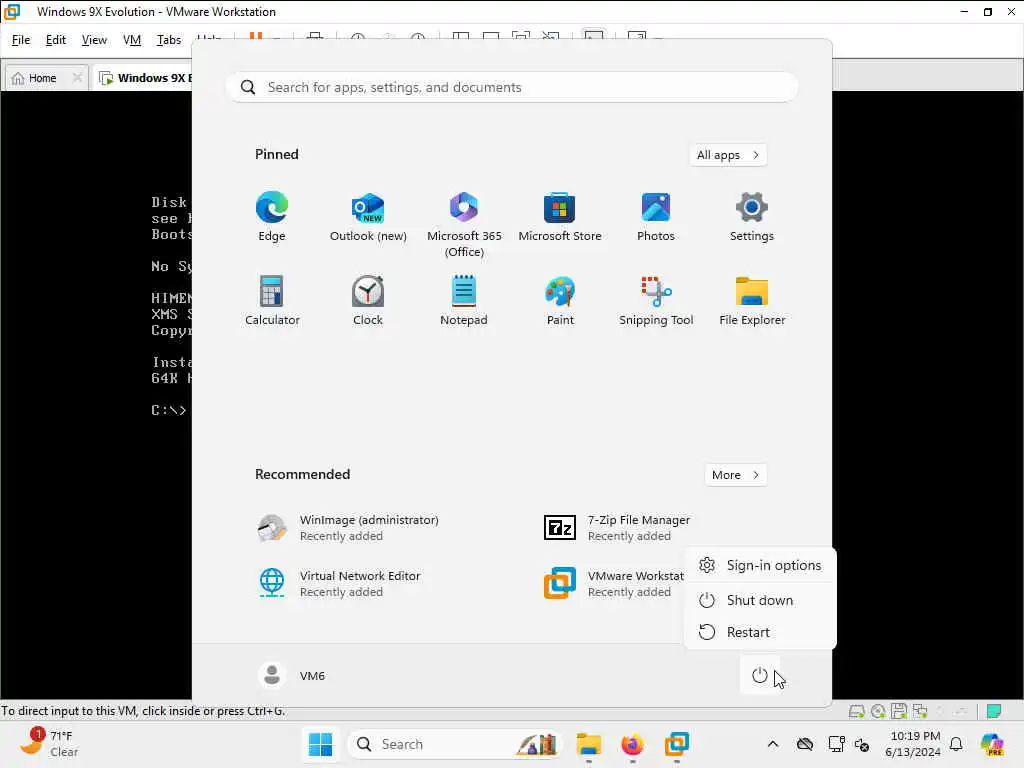Image resolution: width=1024 pixels, height=768 pixels.
Task: Open VMware Workstation taskbar icon
Action: click(x=677, y=744)
